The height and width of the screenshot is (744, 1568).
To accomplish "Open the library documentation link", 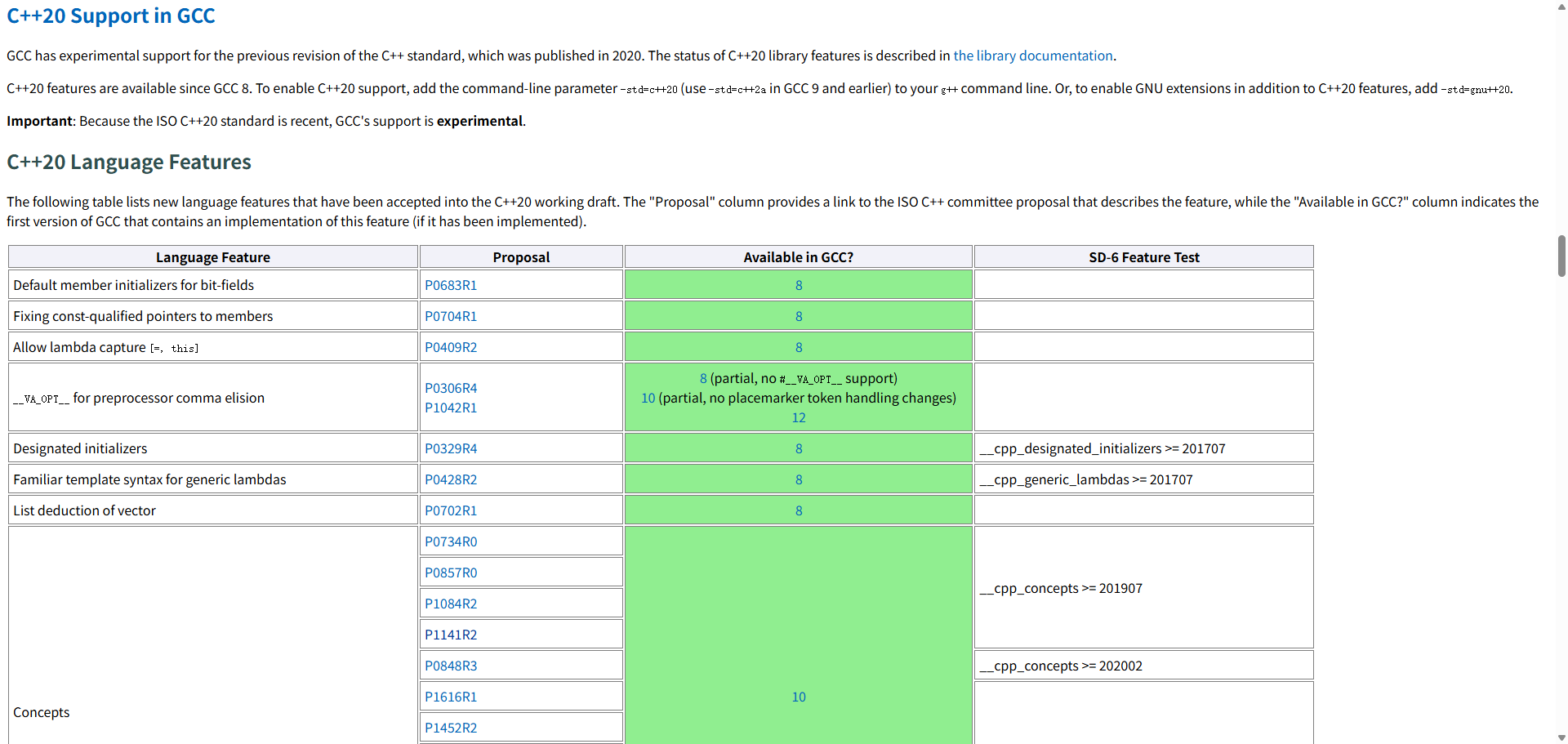I will point(1032,56).
